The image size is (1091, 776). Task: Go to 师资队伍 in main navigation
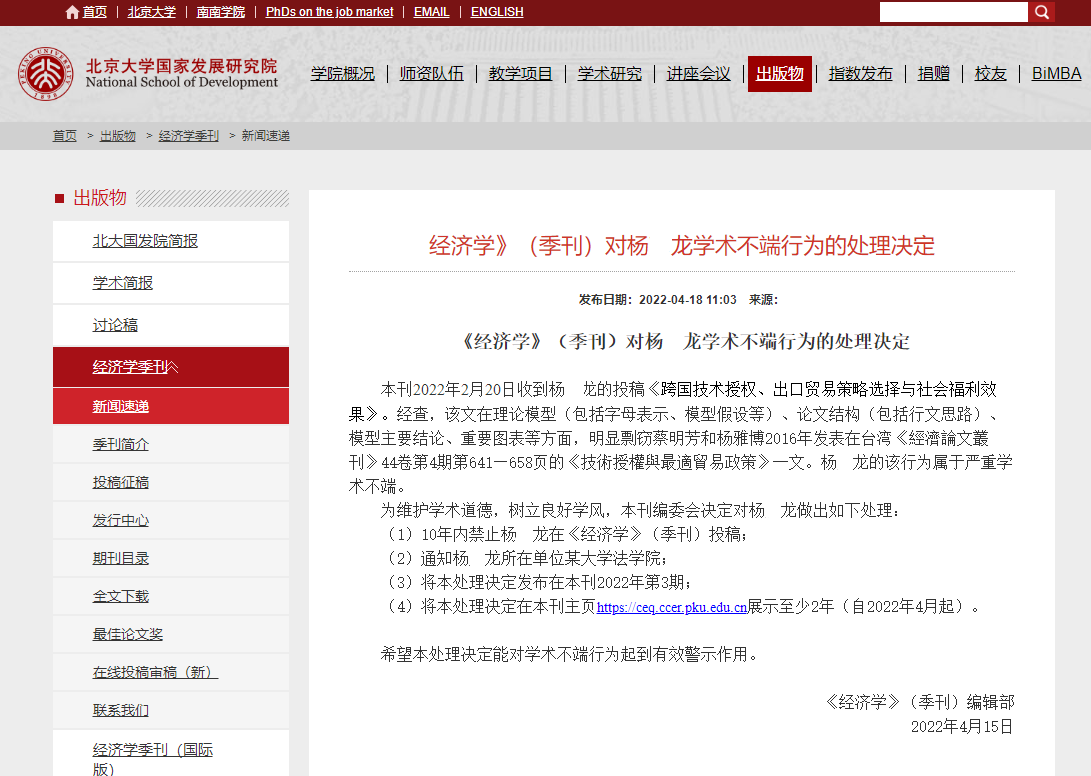point(431,74)
